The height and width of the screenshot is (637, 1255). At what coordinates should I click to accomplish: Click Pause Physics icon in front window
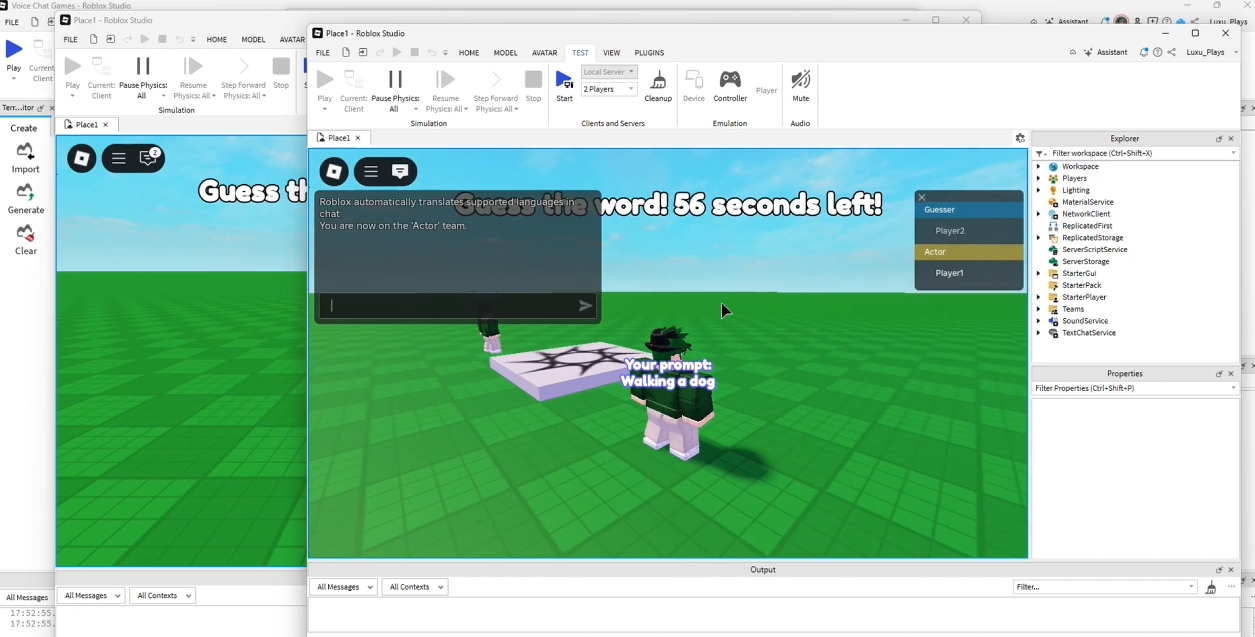tap(395, 79)
